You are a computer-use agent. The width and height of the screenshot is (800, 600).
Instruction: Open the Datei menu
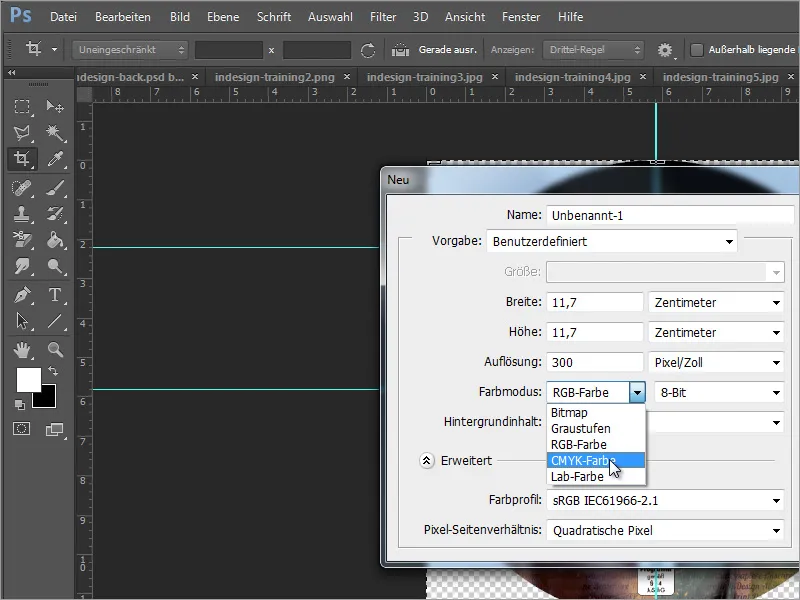click(63, 17)
